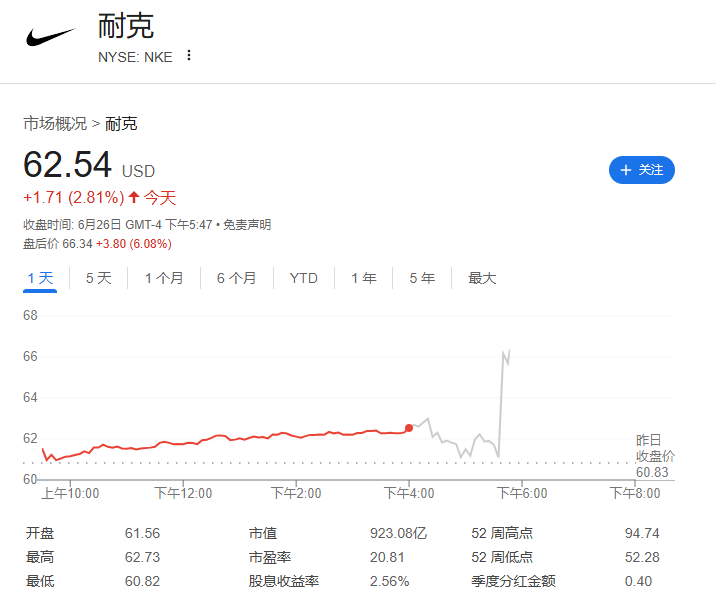
Task: Open the 市场概况 breadcrumb link
Action: 55,123
